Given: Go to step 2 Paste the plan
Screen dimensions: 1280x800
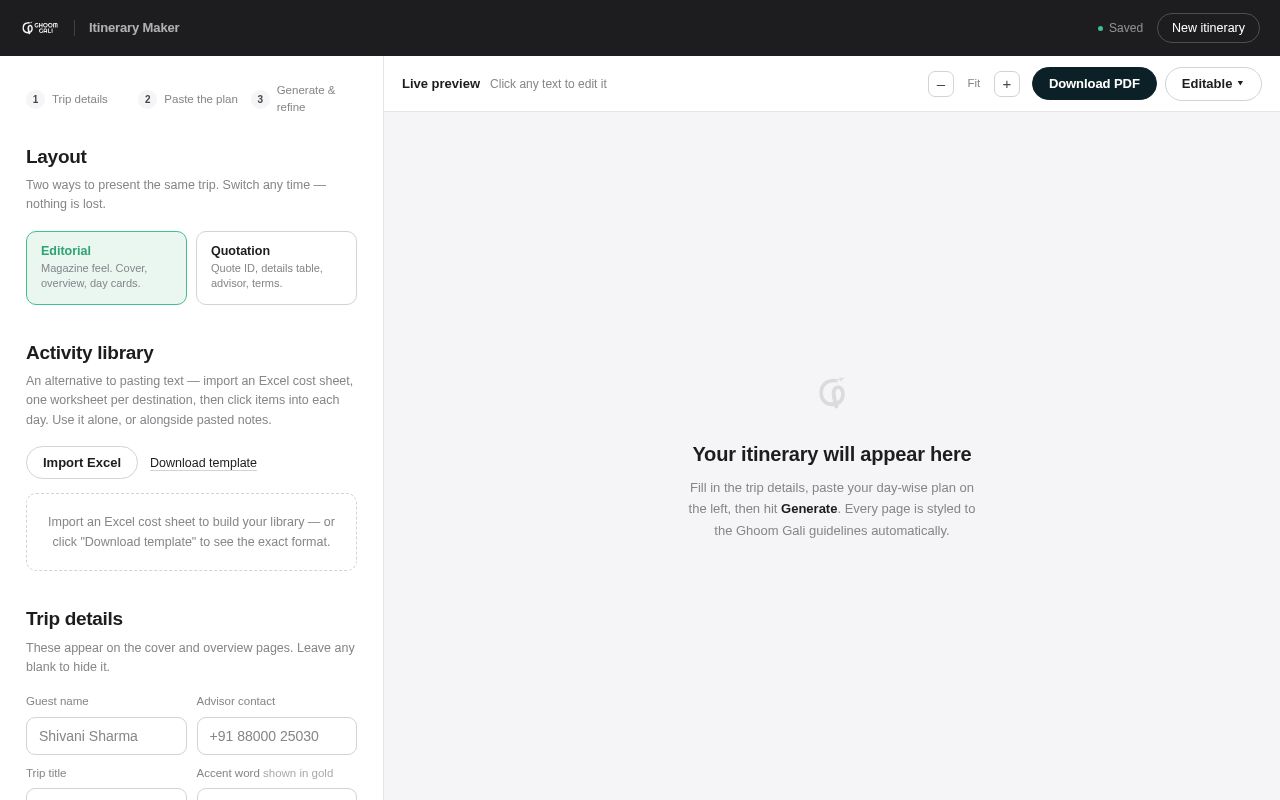Looking at the screenshot, I should 188,99.
